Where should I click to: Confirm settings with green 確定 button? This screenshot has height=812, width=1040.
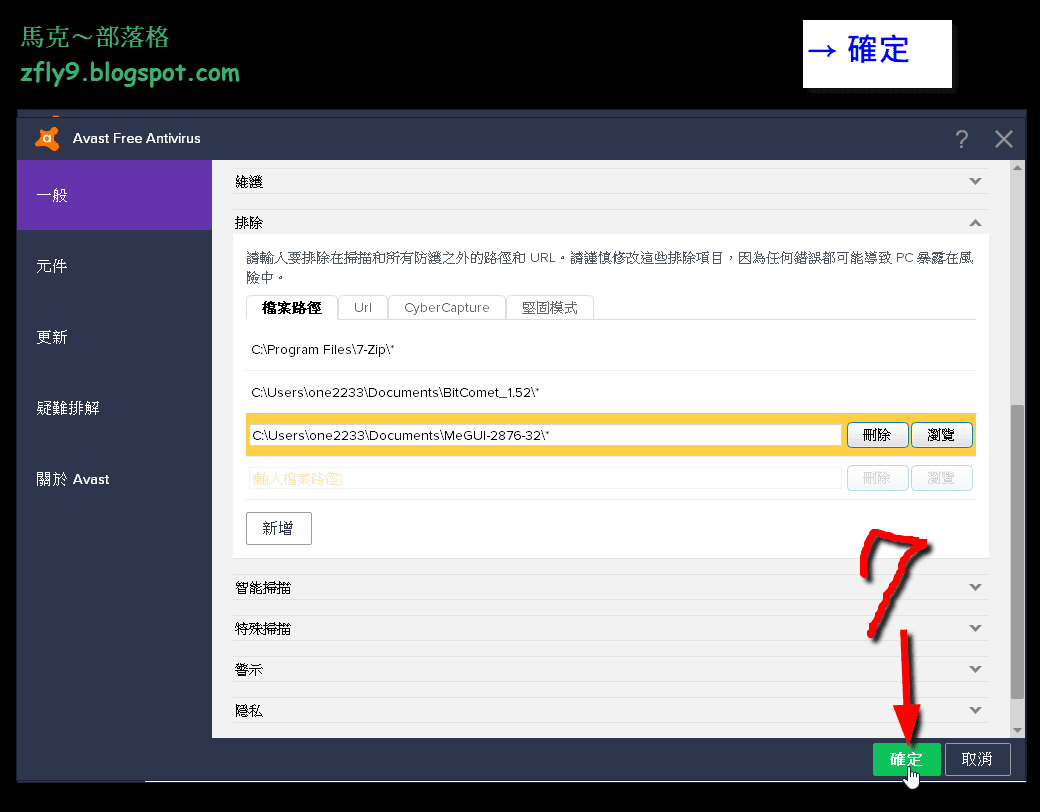[x=906, y=759]
